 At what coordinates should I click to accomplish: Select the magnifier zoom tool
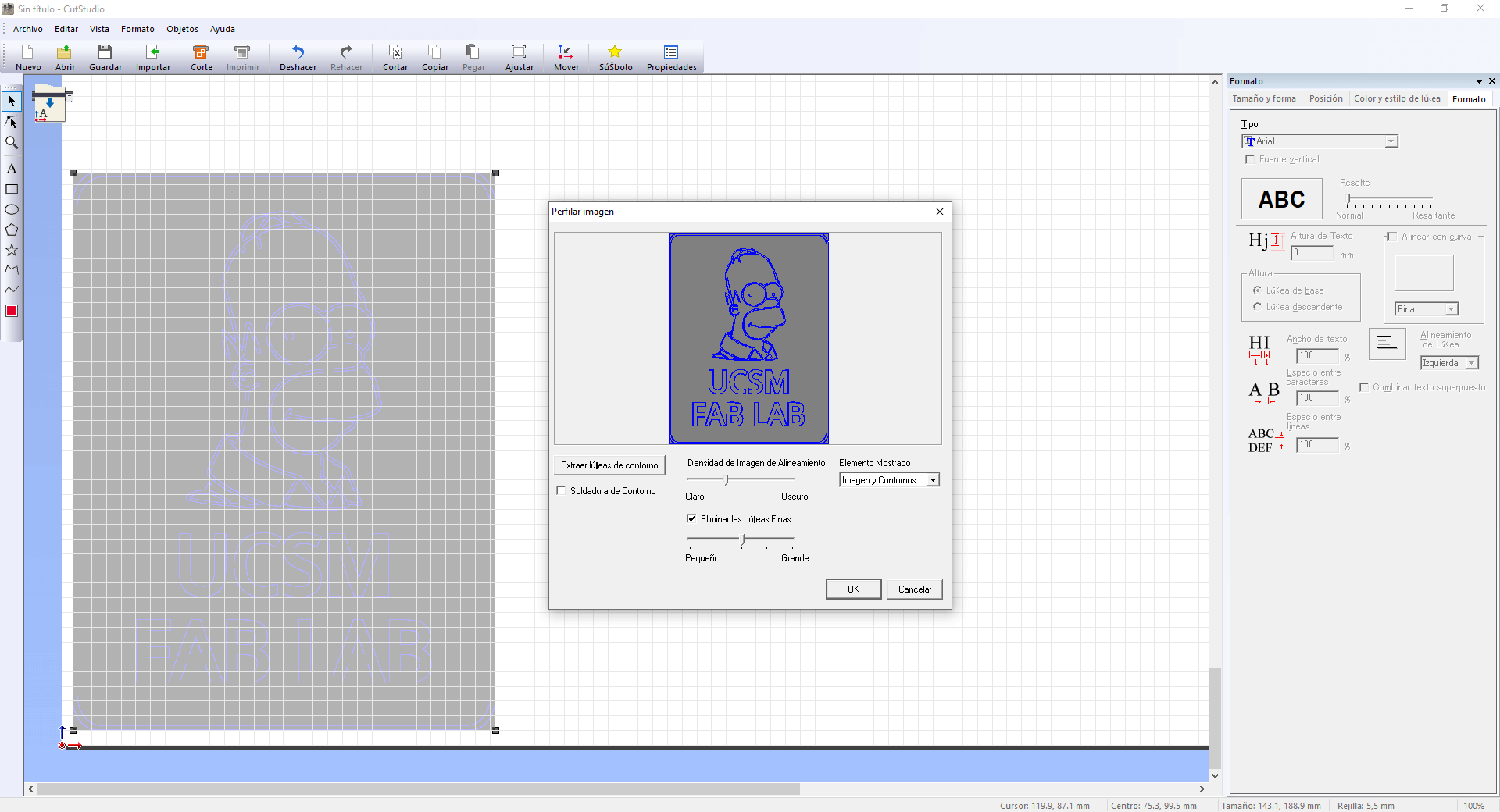pyautogui.click(x=12, y=142)
